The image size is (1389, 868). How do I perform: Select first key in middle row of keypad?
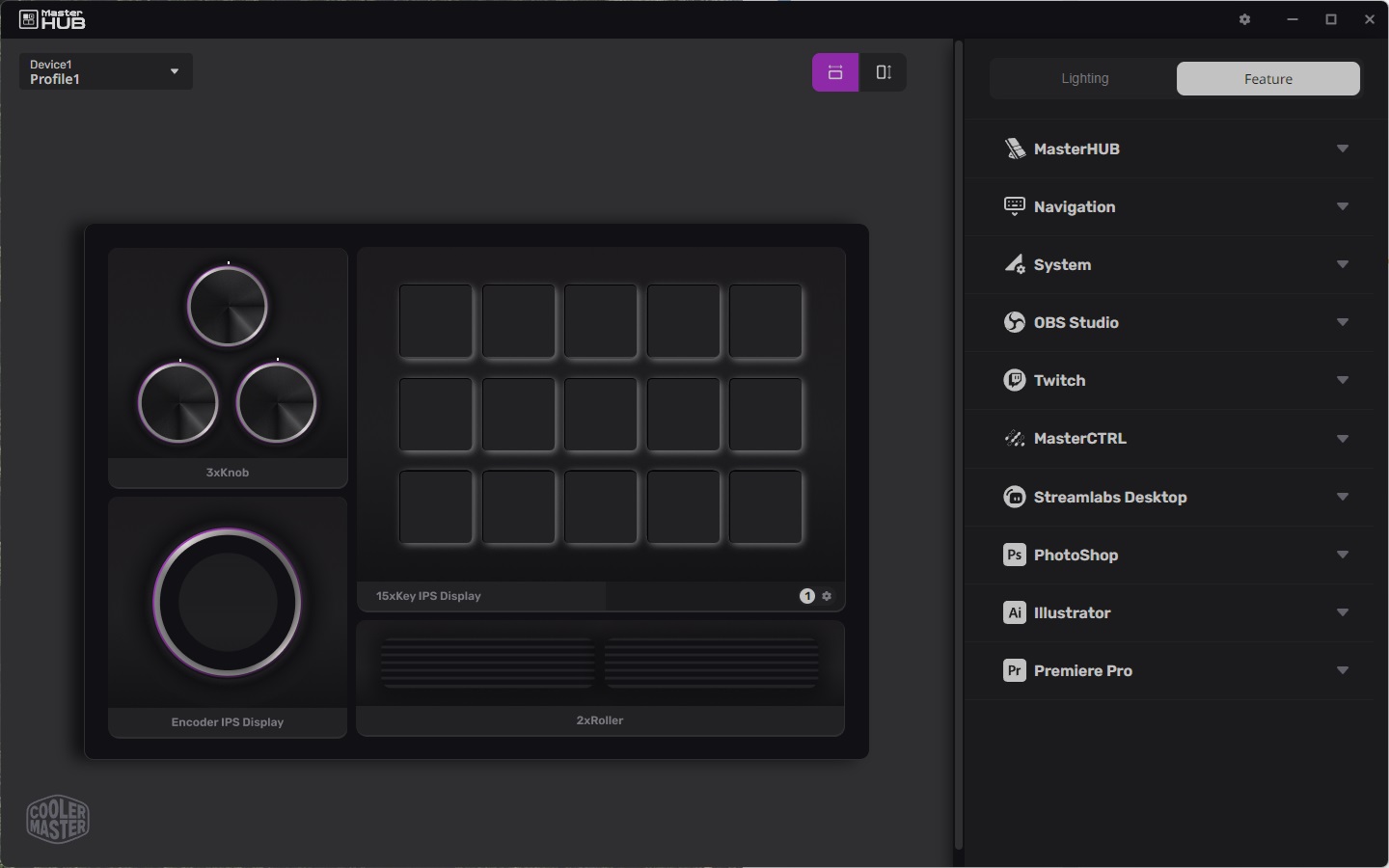[436, 415]
